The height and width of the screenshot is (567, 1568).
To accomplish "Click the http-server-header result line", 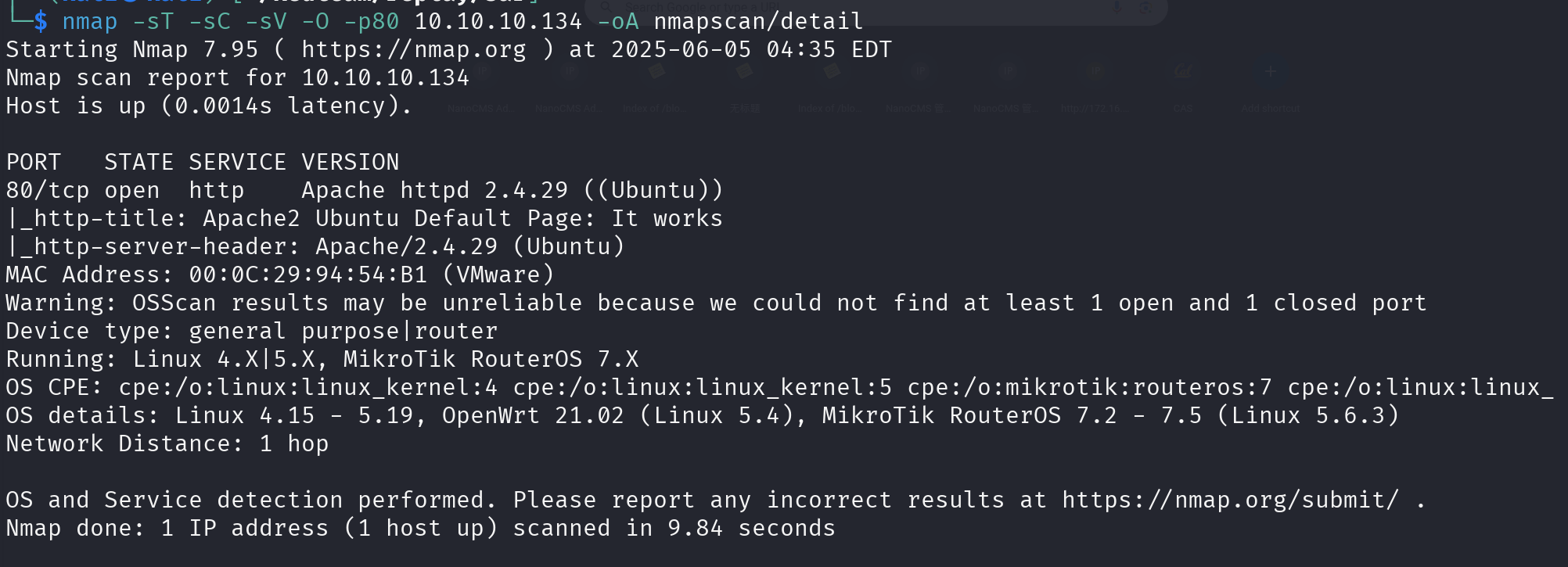I will pos(315,247).
